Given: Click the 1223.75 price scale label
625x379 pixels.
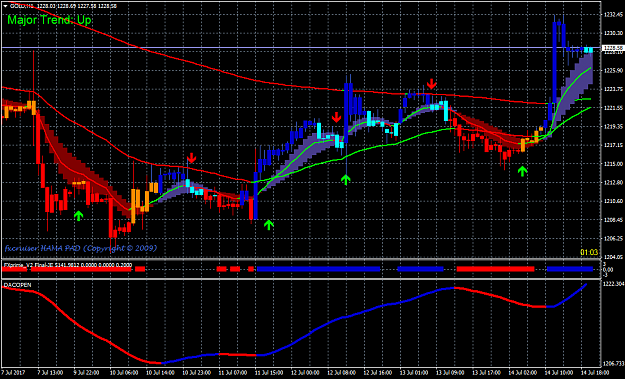Looking at the screenshot, I should (x=613, y=89).
